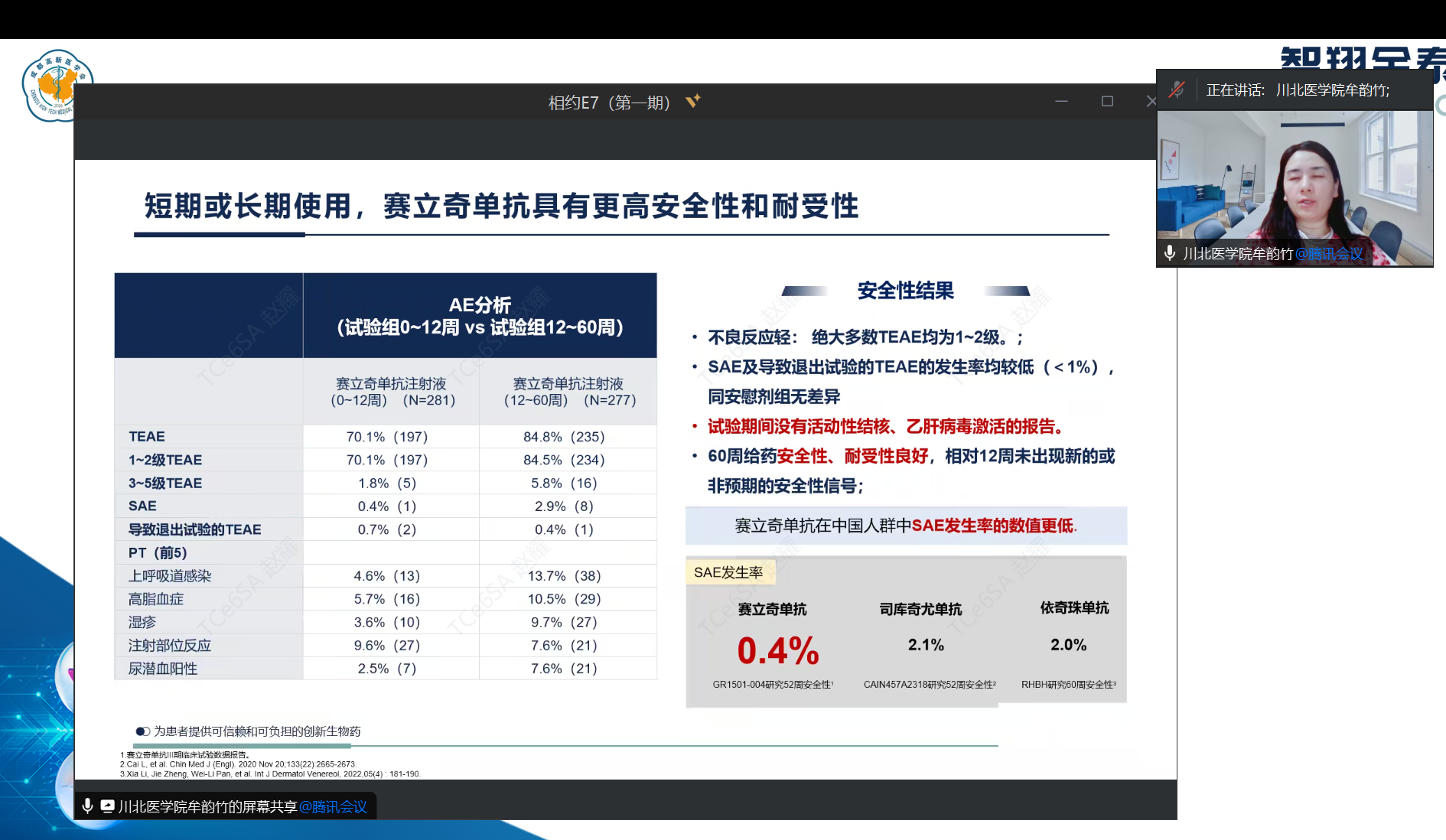Click the screen-share icon in the bottom status bar
This screenshot has width=1446, height=840.
[107, 806]
